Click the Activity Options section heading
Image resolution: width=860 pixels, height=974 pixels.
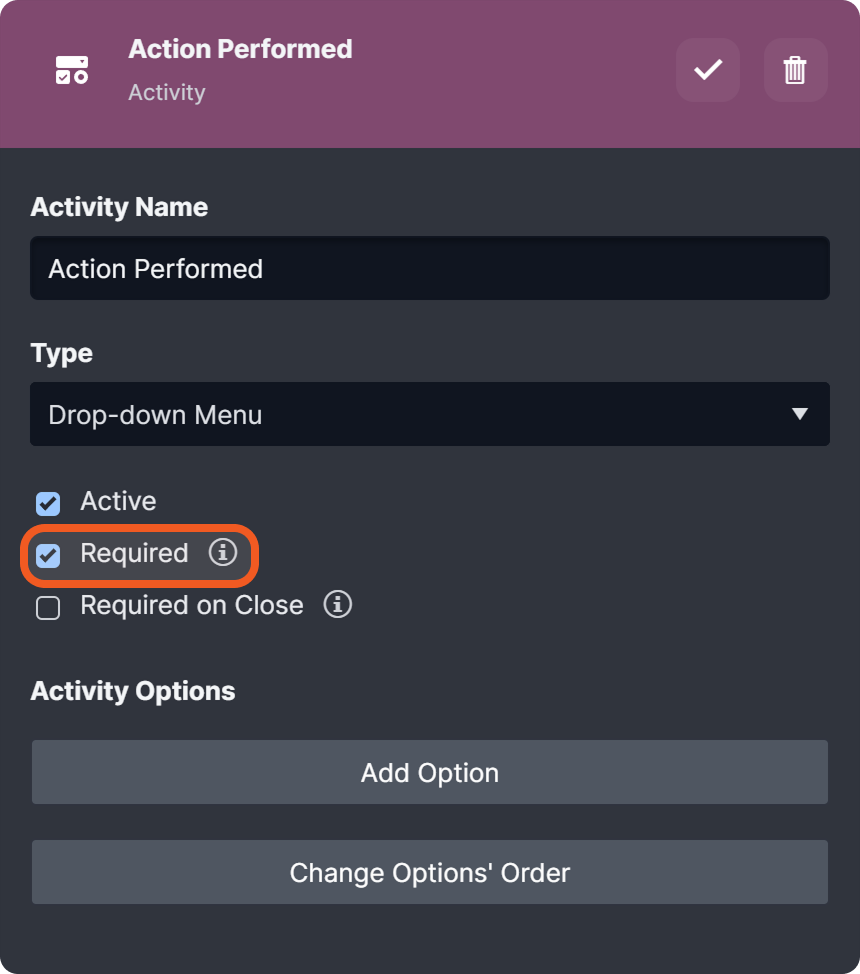133,691
